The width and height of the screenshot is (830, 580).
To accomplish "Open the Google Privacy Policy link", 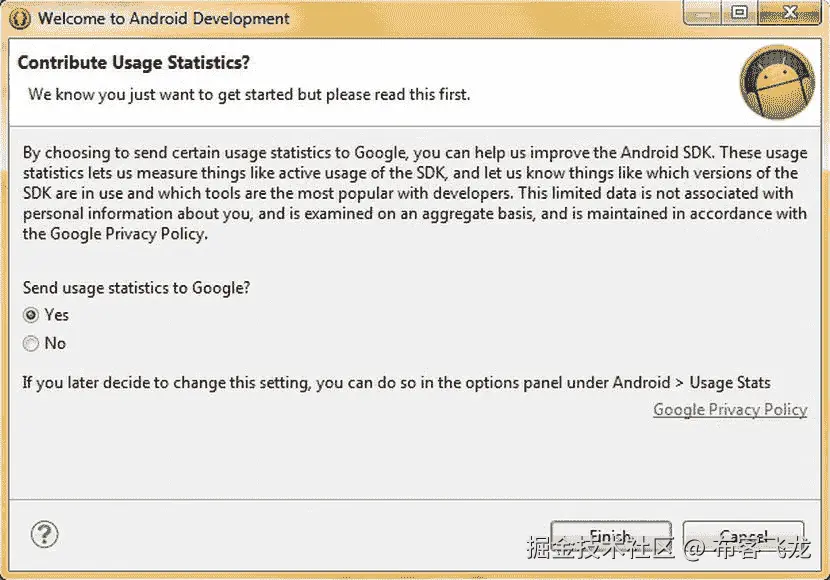I will (x=730, y=410).
